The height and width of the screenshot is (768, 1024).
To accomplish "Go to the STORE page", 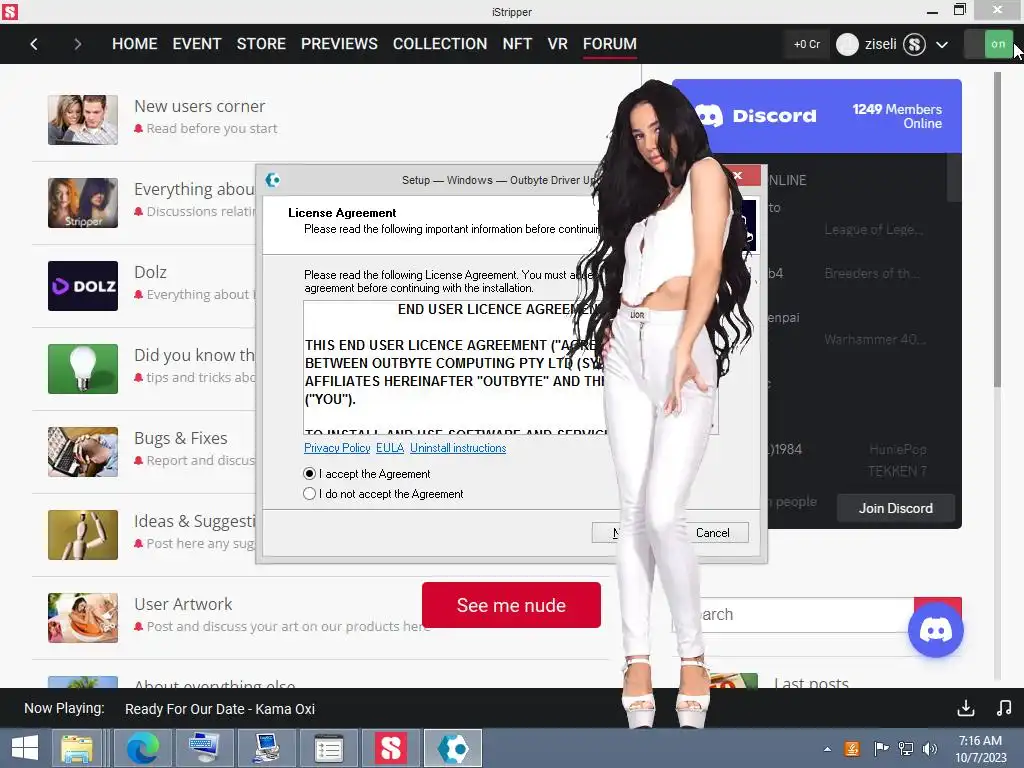I will point(261,44).
